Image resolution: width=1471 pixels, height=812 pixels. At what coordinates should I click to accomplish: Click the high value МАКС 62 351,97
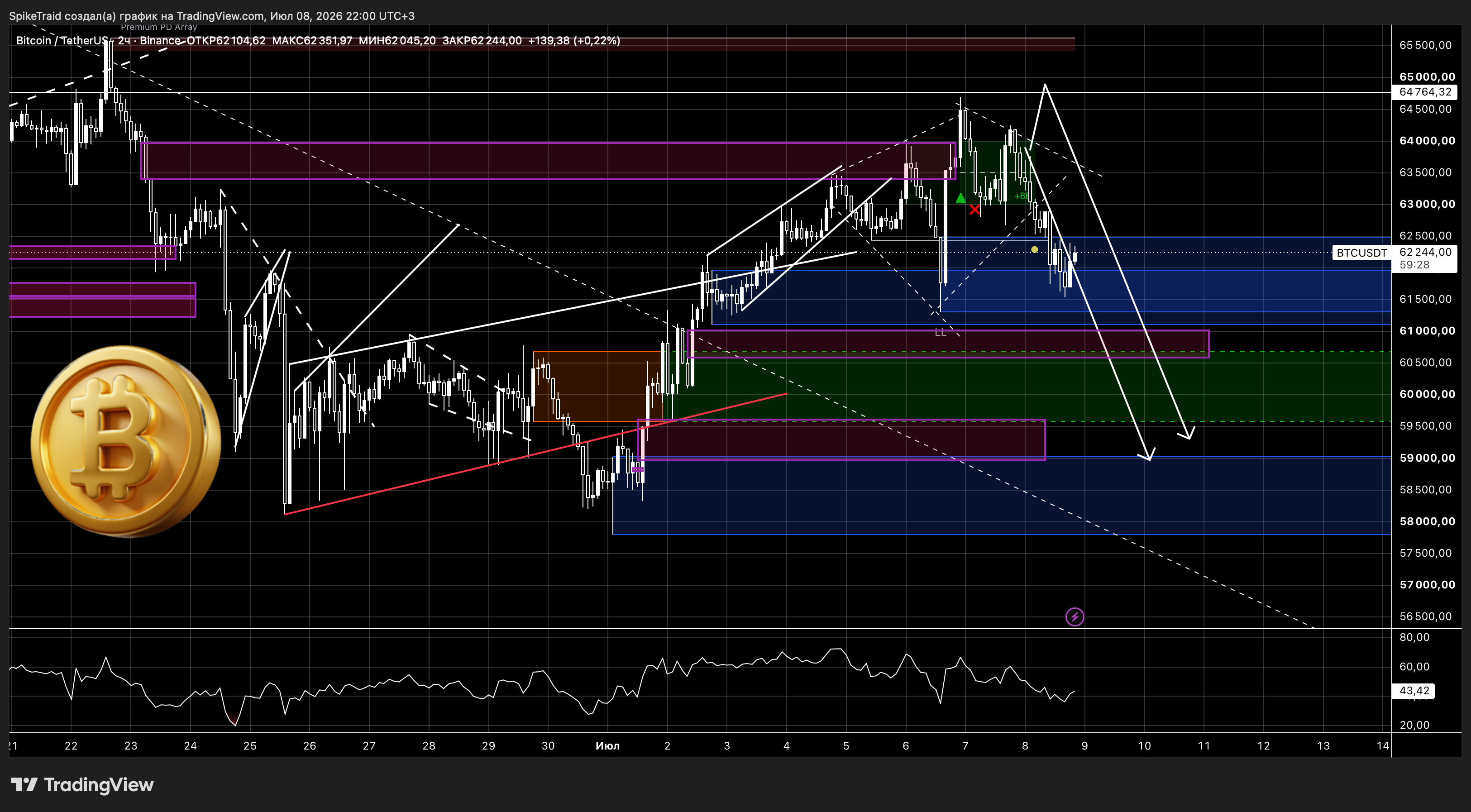[312, 41]
